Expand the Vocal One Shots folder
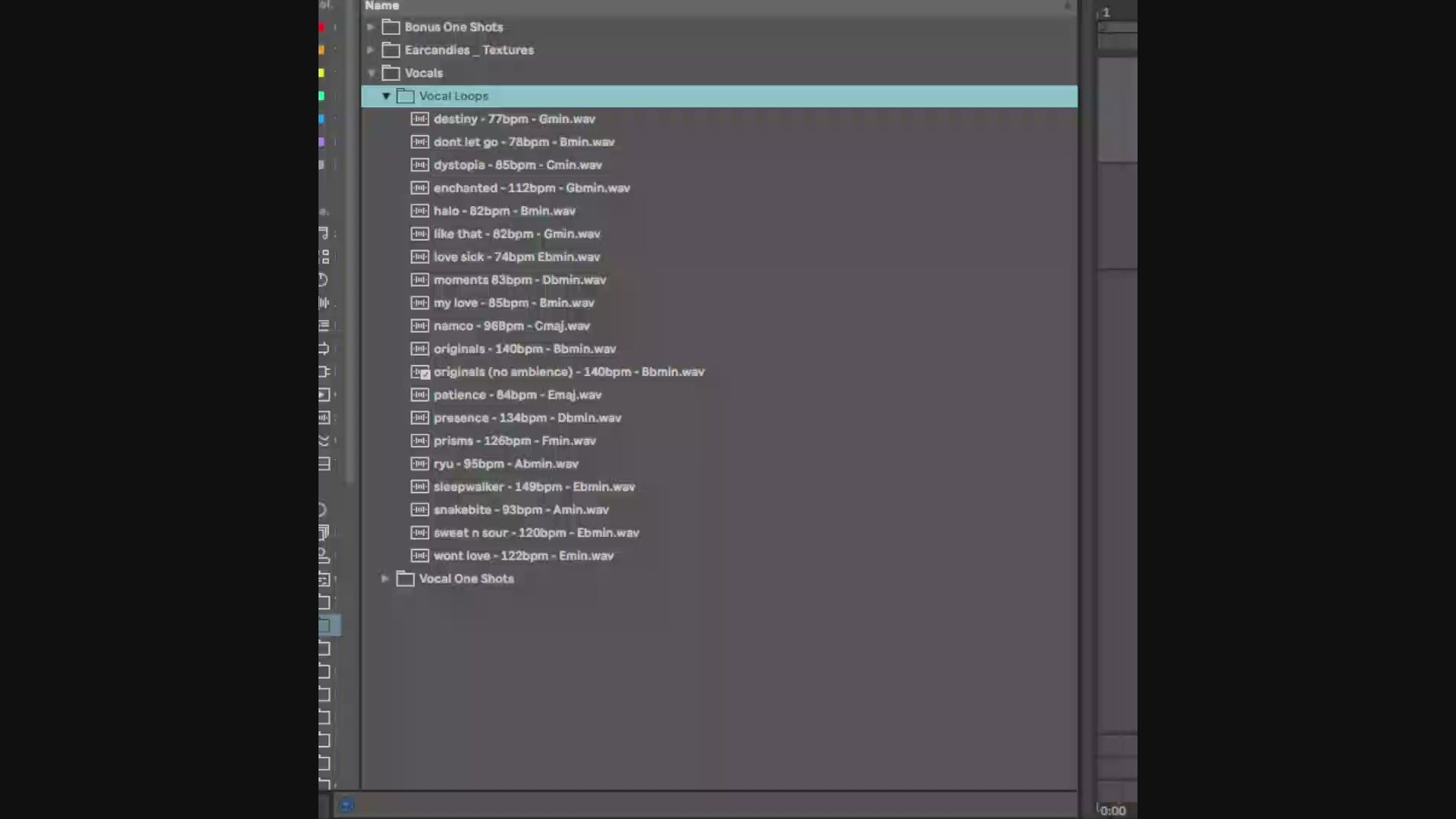Viewport: 1456px width, 819px height. coord(385,579)
